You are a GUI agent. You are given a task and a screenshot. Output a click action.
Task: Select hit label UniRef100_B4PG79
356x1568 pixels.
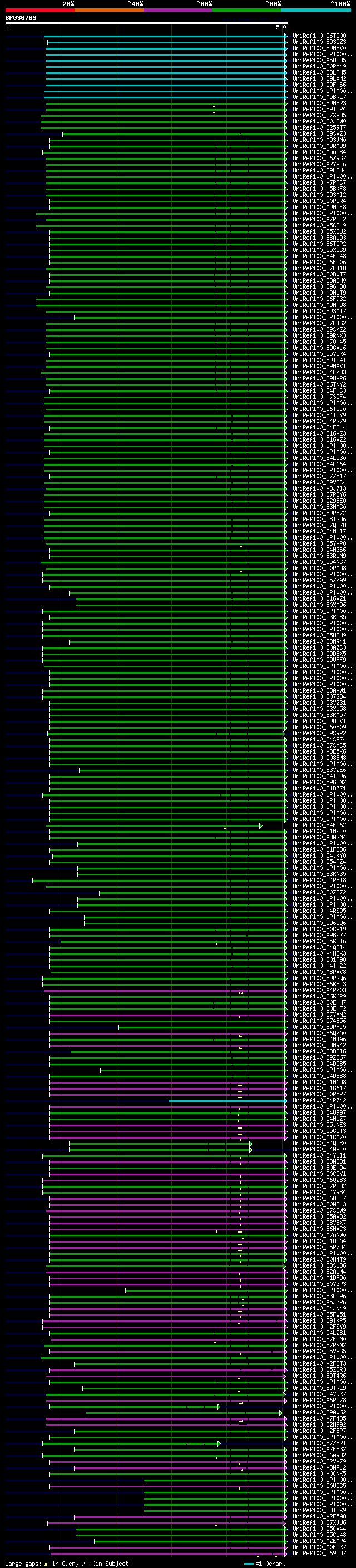coord(319,421)
